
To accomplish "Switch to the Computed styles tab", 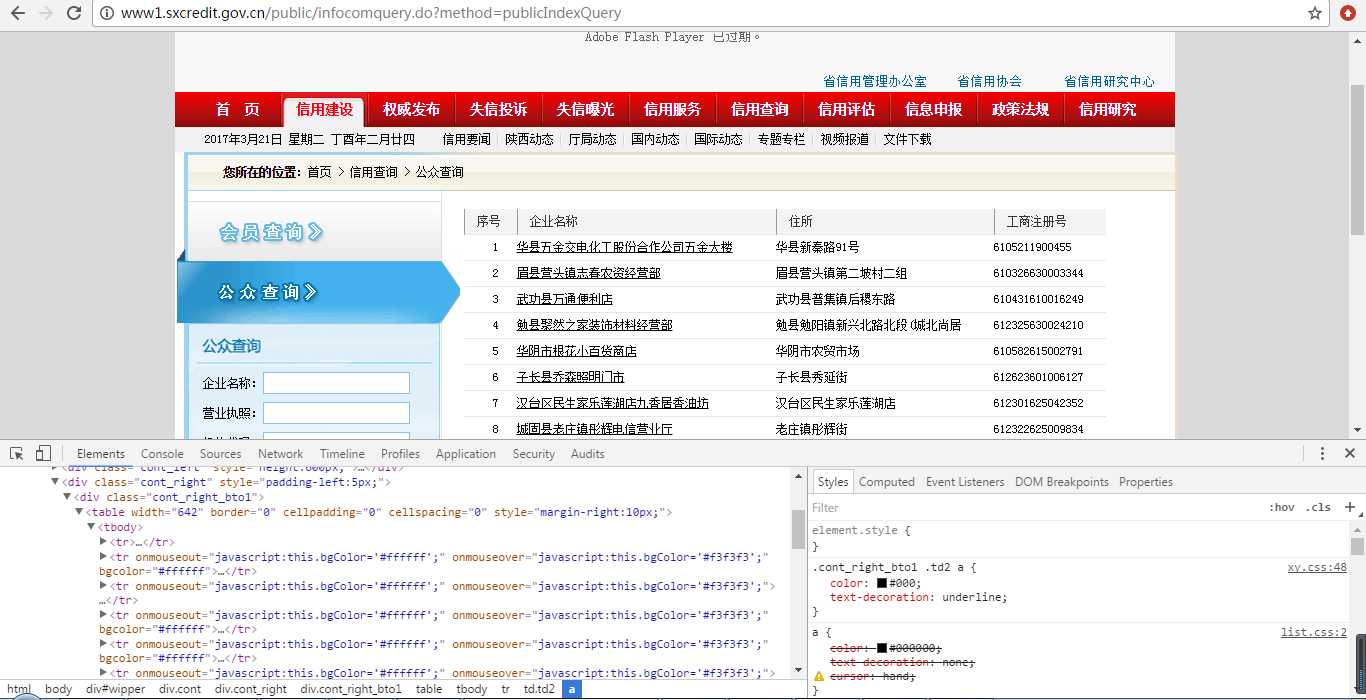I will tap(886, 481).
